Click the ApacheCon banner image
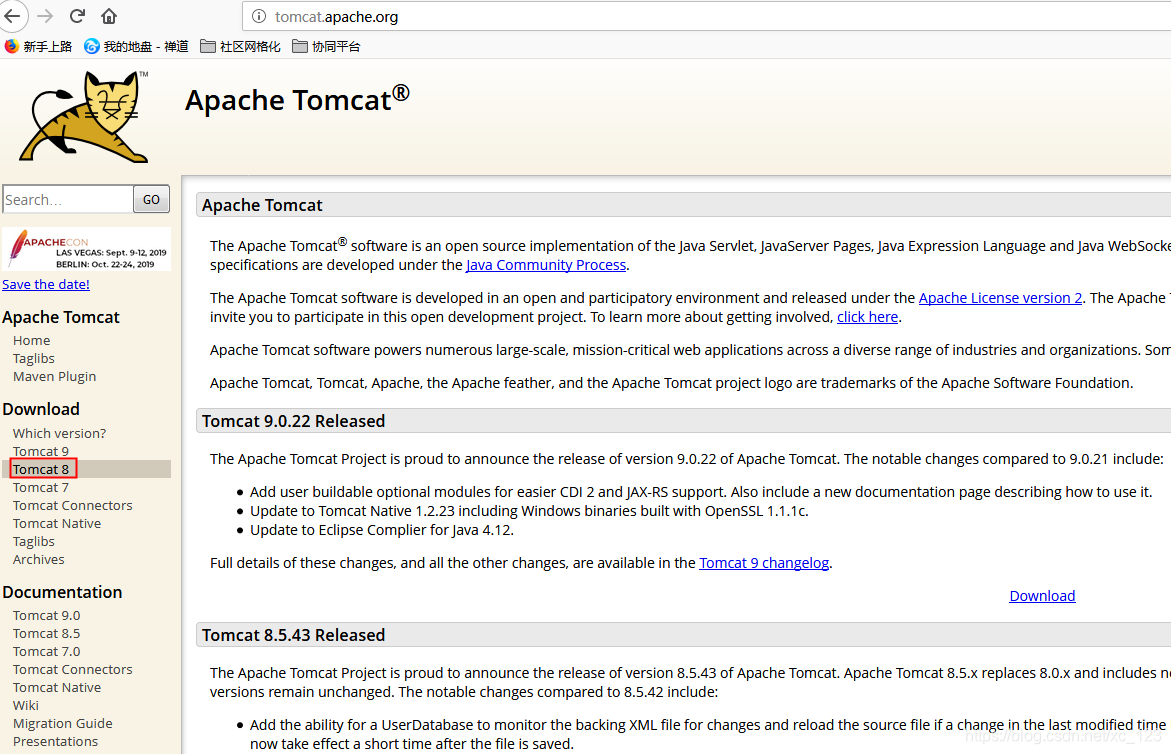The height and width of the screenshot is (754, 1171). click(x=87, y=249)
